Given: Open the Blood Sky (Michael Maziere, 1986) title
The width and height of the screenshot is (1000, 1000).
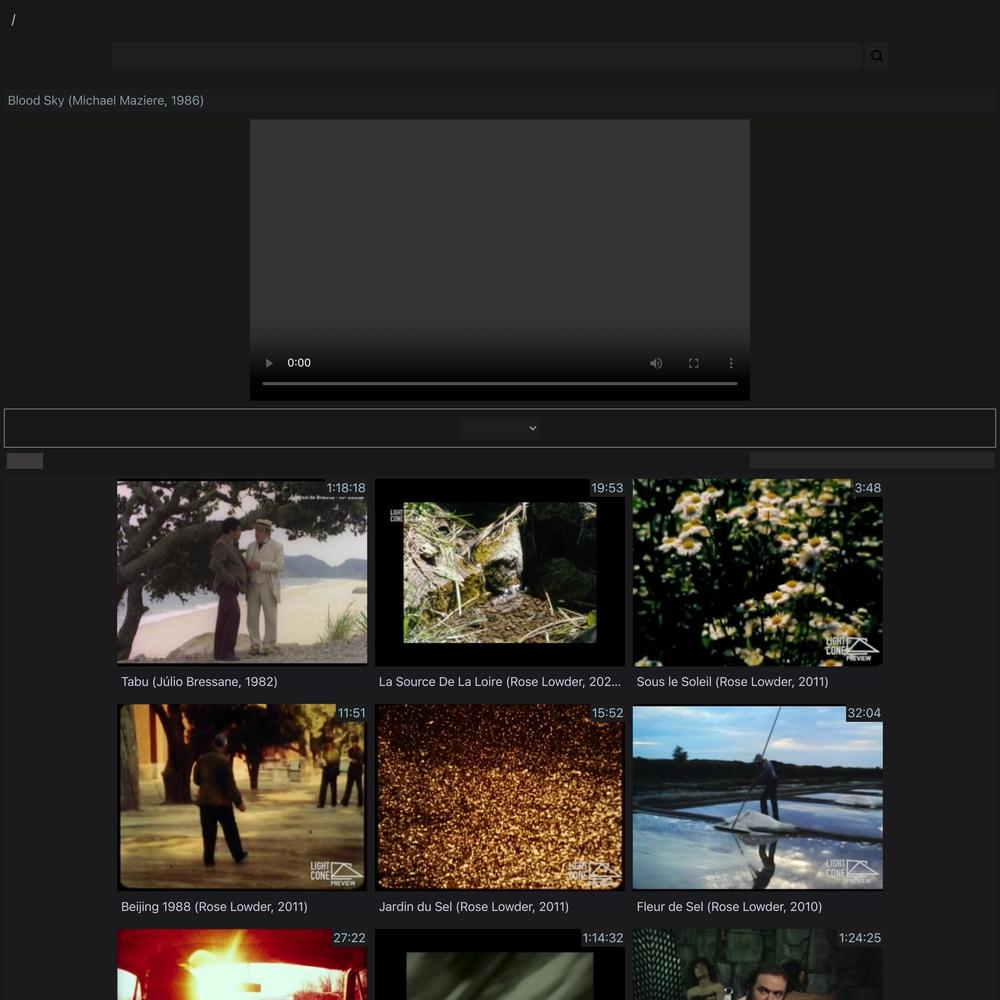Looking at the screenshot, I should coord(106,101).
